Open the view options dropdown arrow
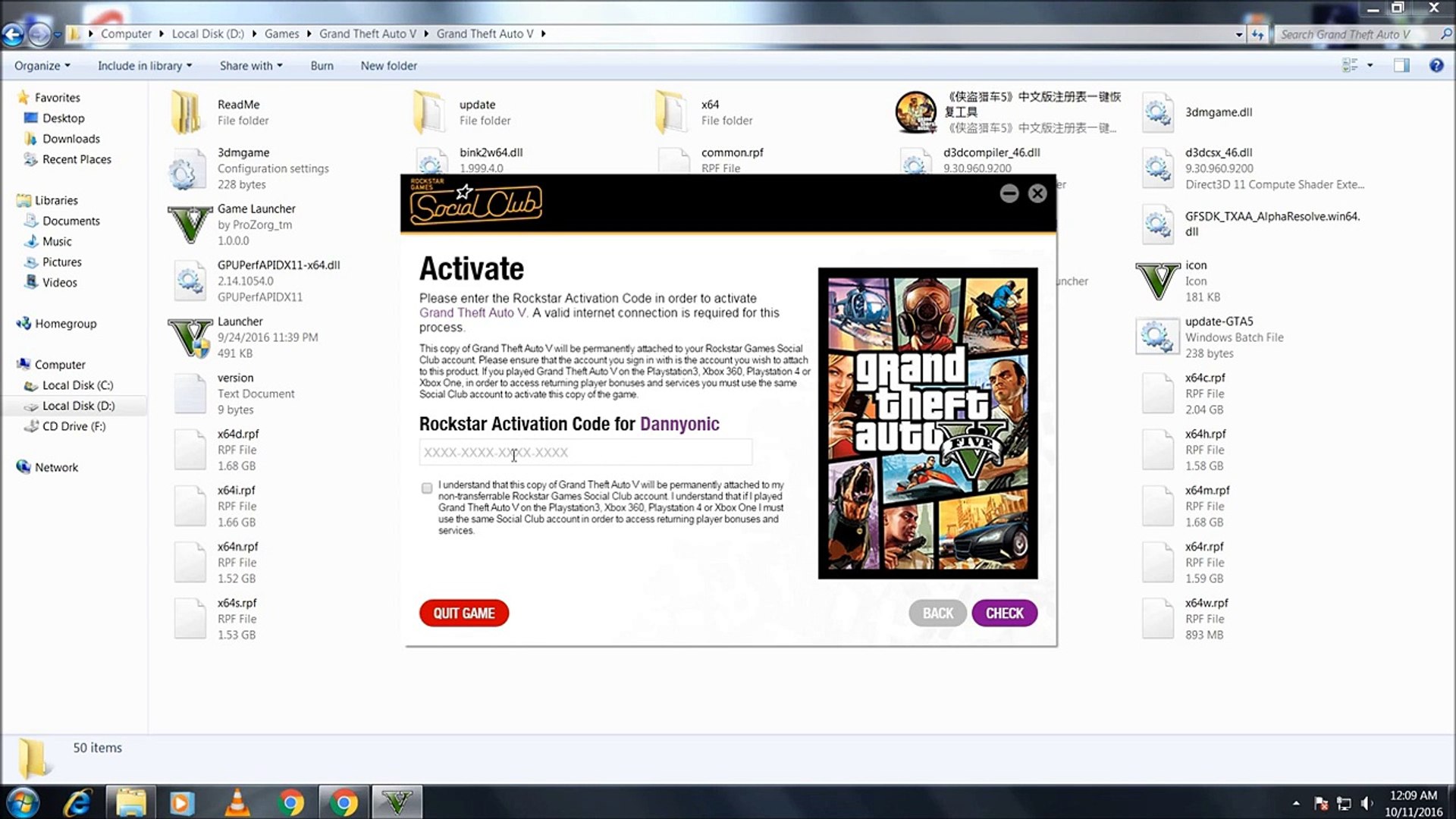Screen dimensions: 1456x819 [x=1370, y=65]
